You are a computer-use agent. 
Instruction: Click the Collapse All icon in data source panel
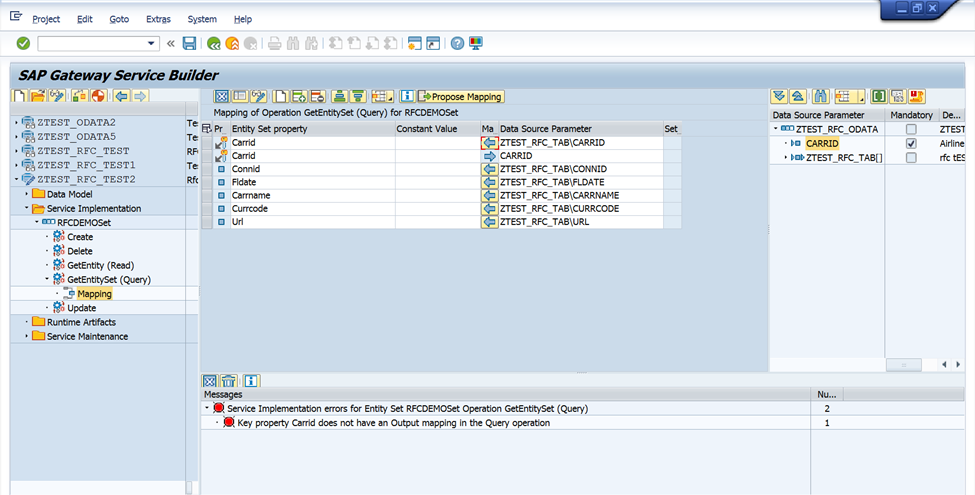point(798,96)
